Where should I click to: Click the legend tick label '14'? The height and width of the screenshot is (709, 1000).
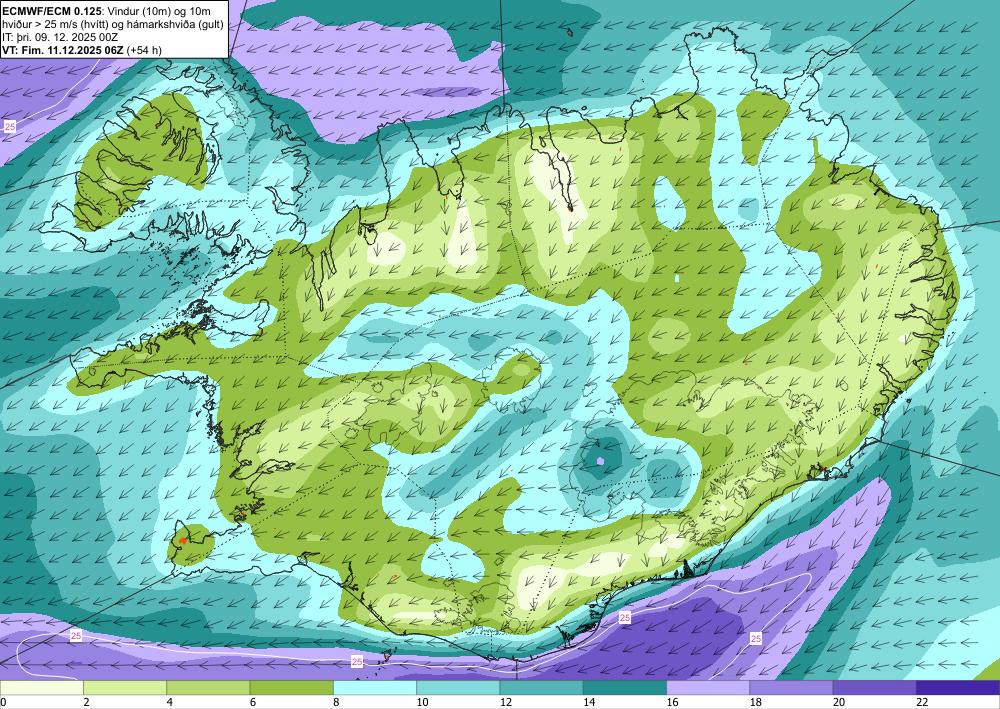[589, 702]
